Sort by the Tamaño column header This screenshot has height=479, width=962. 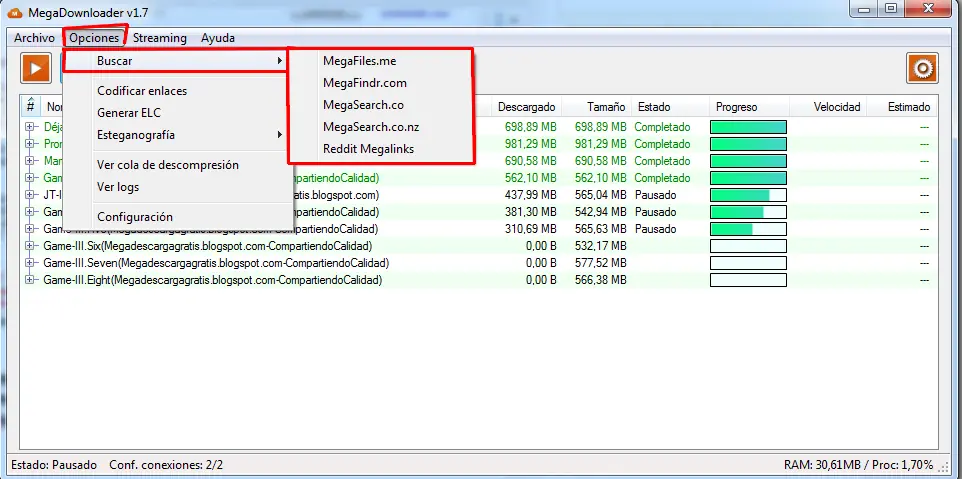(596, 107)
